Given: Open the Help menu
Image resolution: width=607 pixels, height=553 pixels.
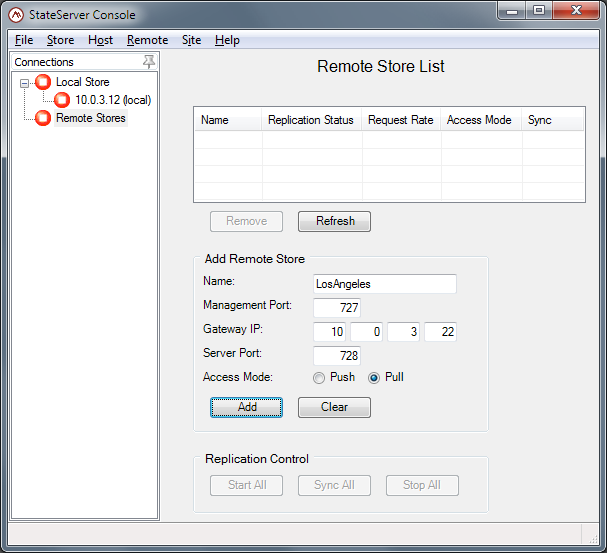Looking at the screenshot, I should point(227,40).
